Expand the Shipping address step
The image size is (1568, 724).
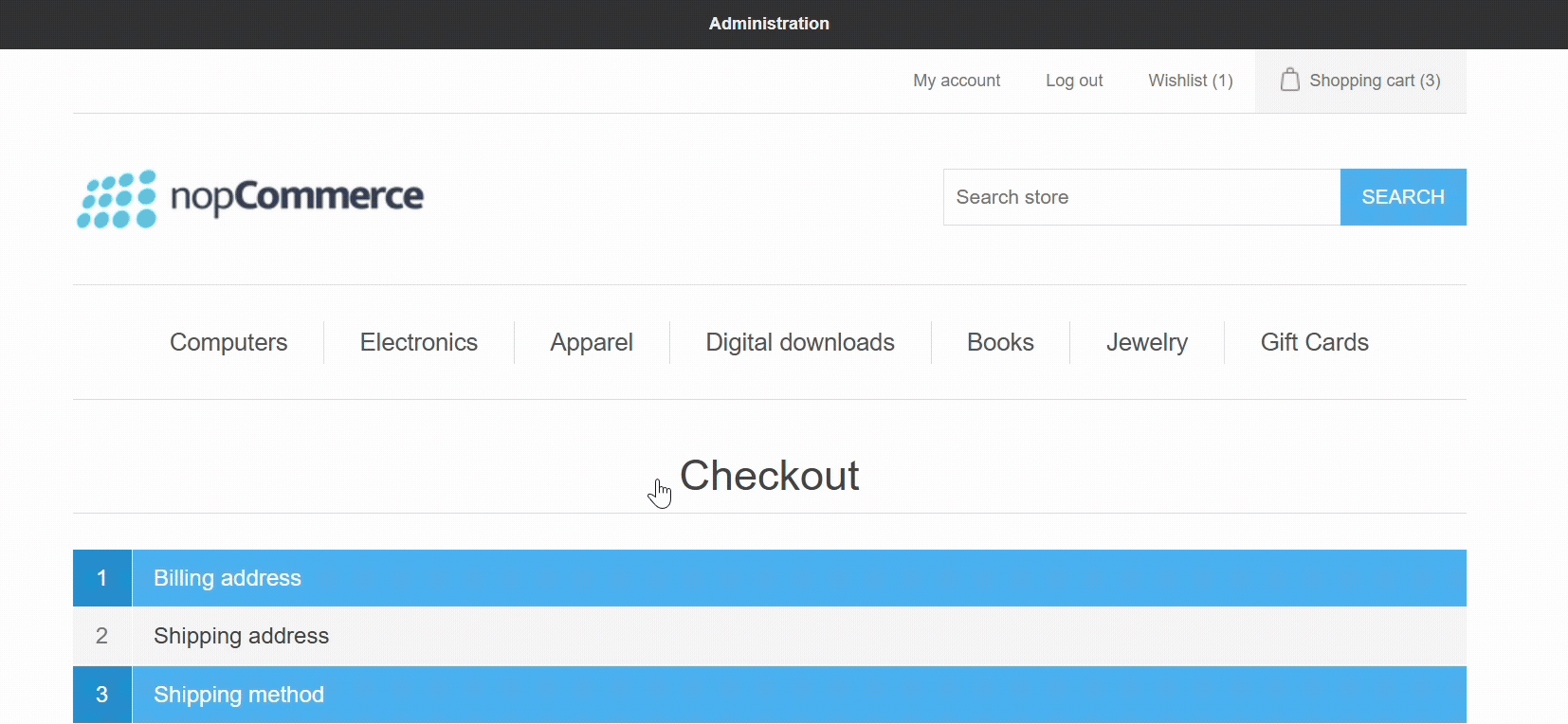pyautogui.click(x=242, y=636)
